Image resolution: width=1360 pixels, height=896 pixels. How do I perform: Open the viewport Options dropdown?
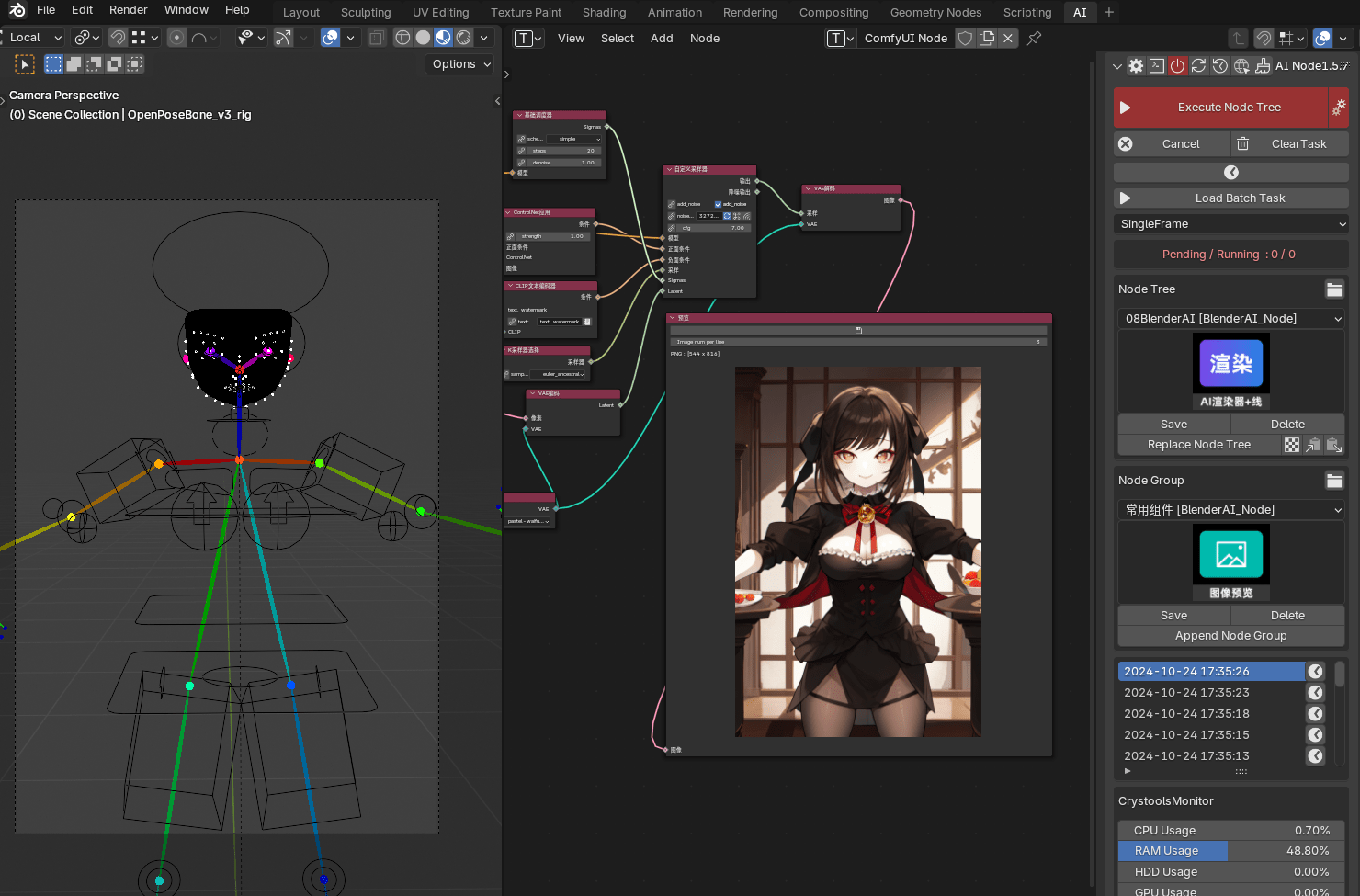[x=460, y=64]
